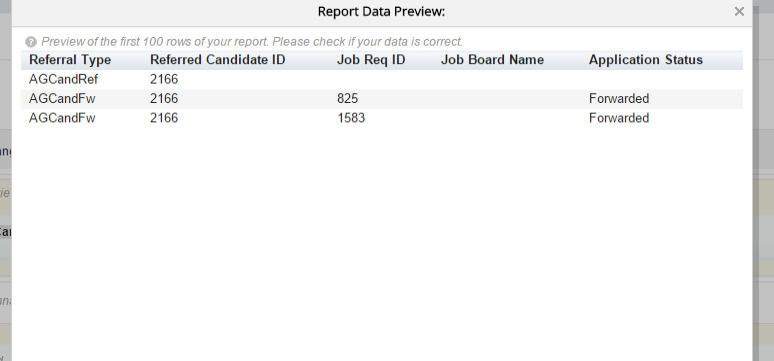Image resolution: width=774 pixels, height=361 pixels.
Task: Click the Report Data Preview title
Action: 381,11
